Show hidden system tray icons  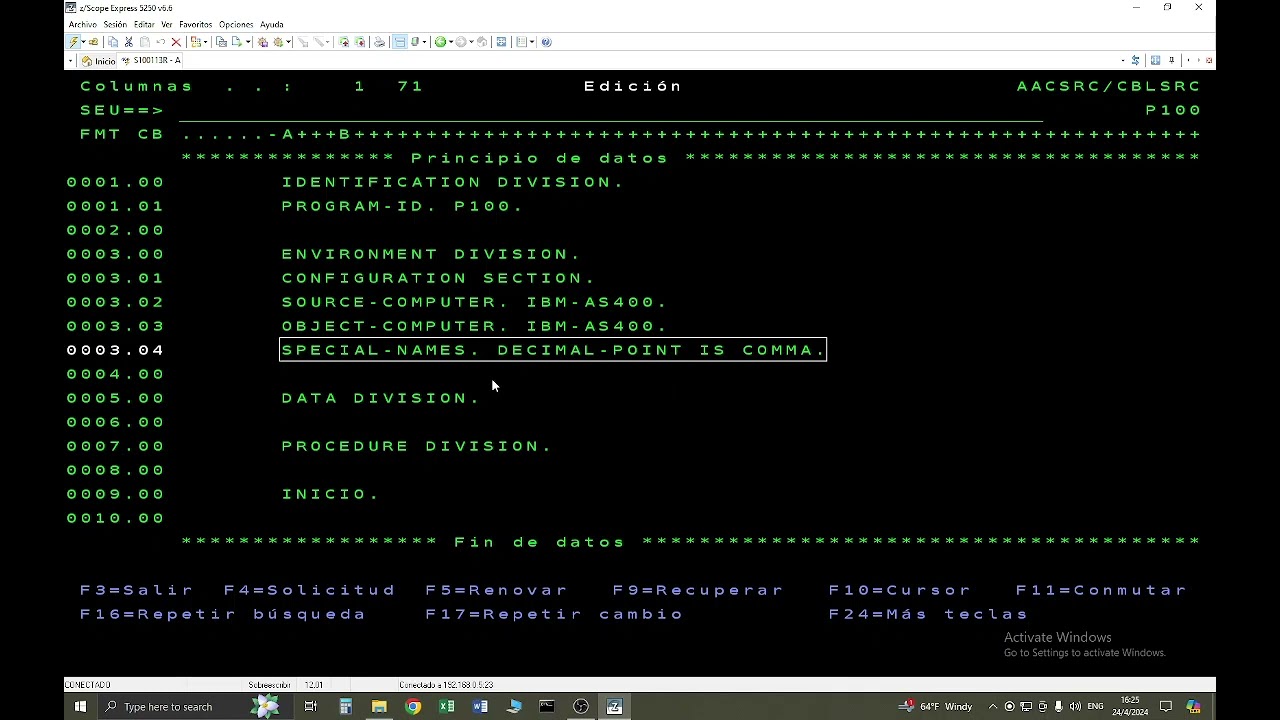(x=993, y=706)
